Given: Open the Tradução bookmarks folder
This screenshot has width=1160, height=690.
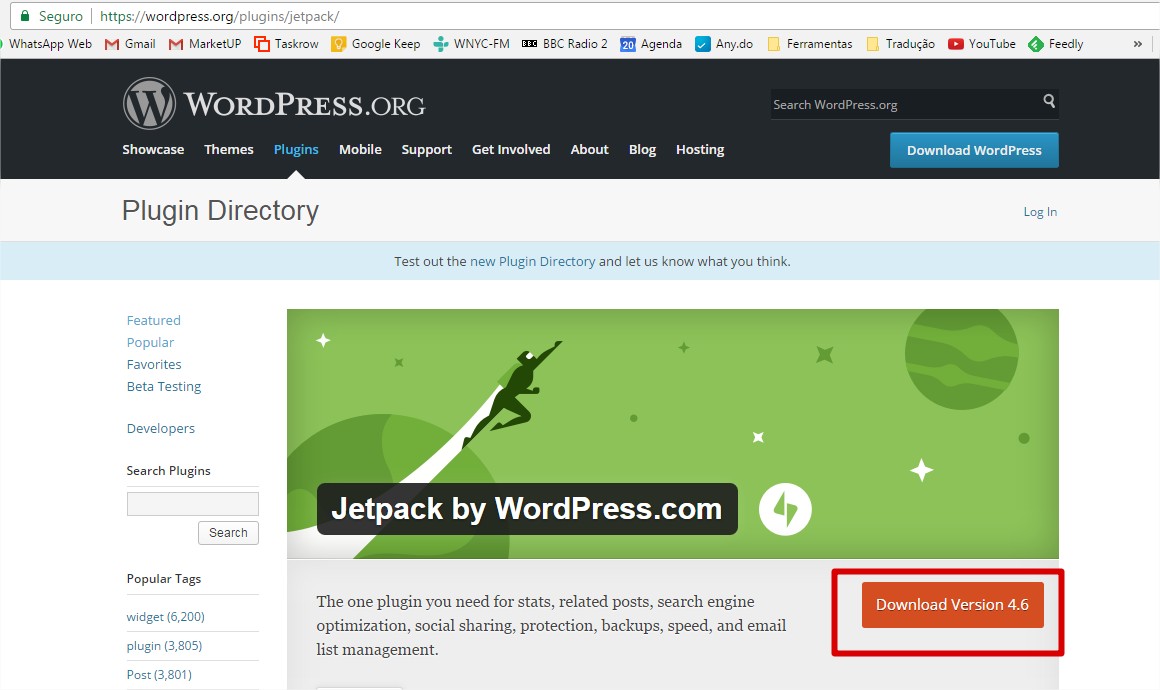Looking at the screenshot, I should coord(901,44).
